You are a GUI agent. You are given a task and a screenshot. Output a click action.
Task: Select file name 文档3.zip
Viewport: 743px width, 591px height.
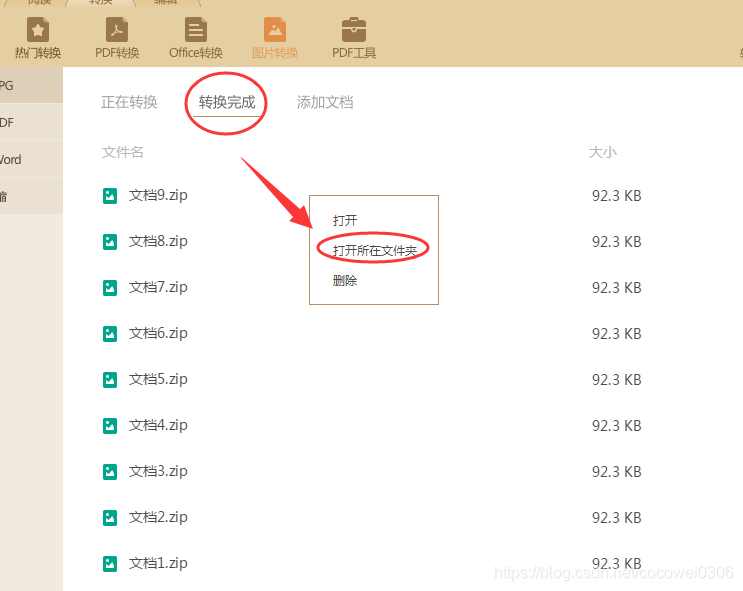158,471
